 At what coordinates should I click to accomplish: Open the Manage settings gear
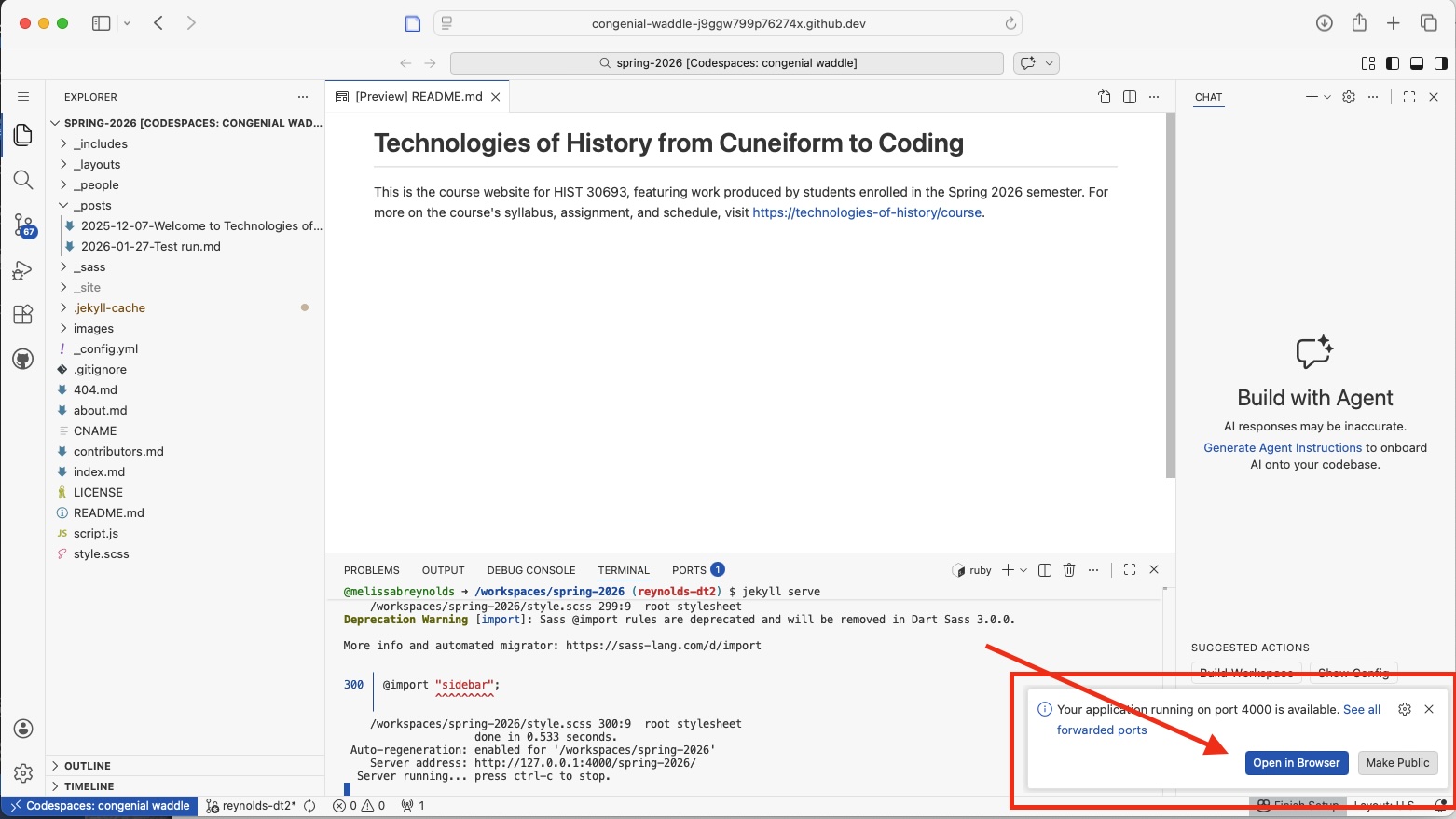(x=23, y=772)
